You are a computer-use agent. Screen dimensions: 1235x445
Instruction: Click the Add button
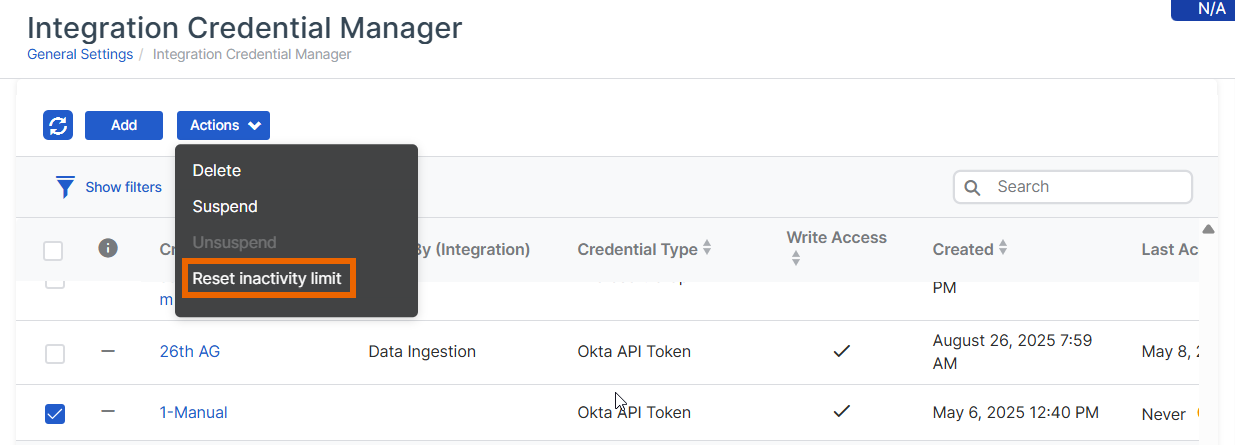[124, 125]
